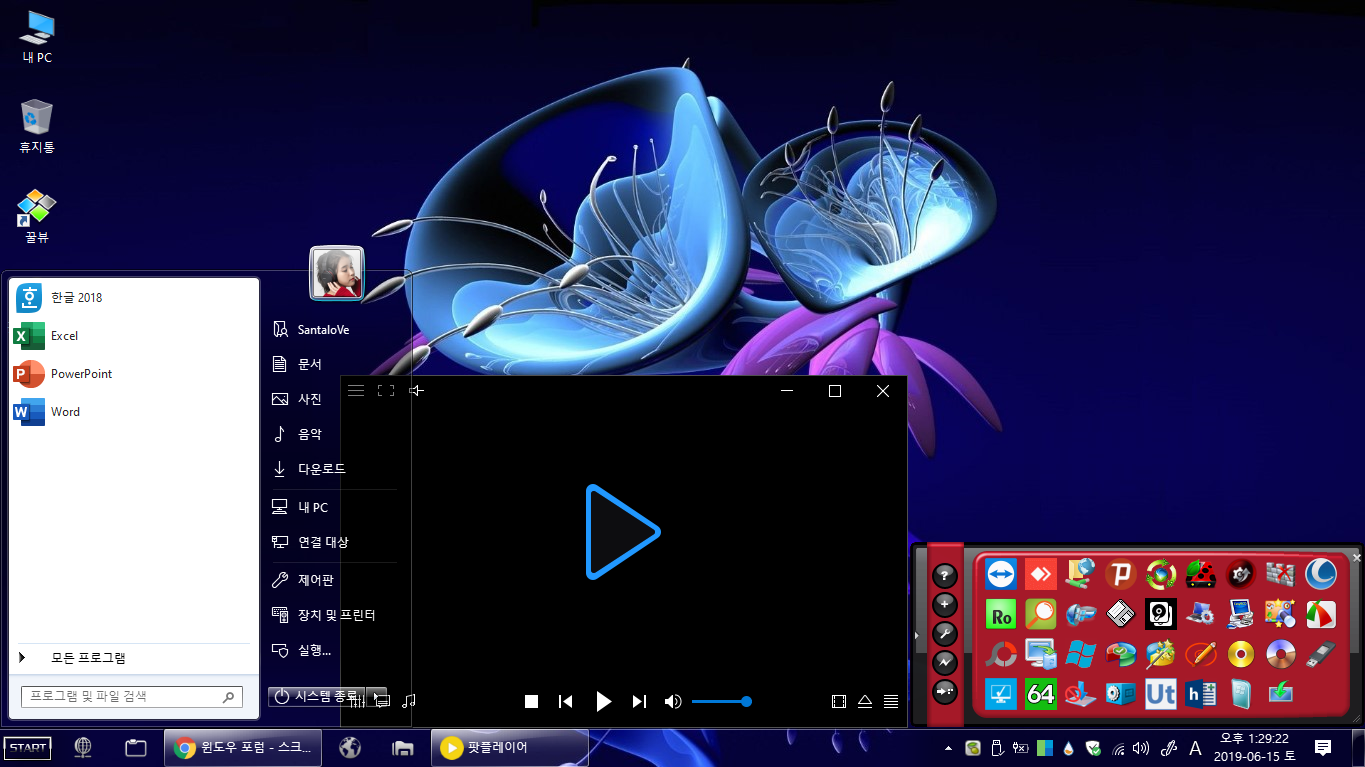
Task: Mute the PotPlayer speaker icon
Action: (x=673, y=702)
